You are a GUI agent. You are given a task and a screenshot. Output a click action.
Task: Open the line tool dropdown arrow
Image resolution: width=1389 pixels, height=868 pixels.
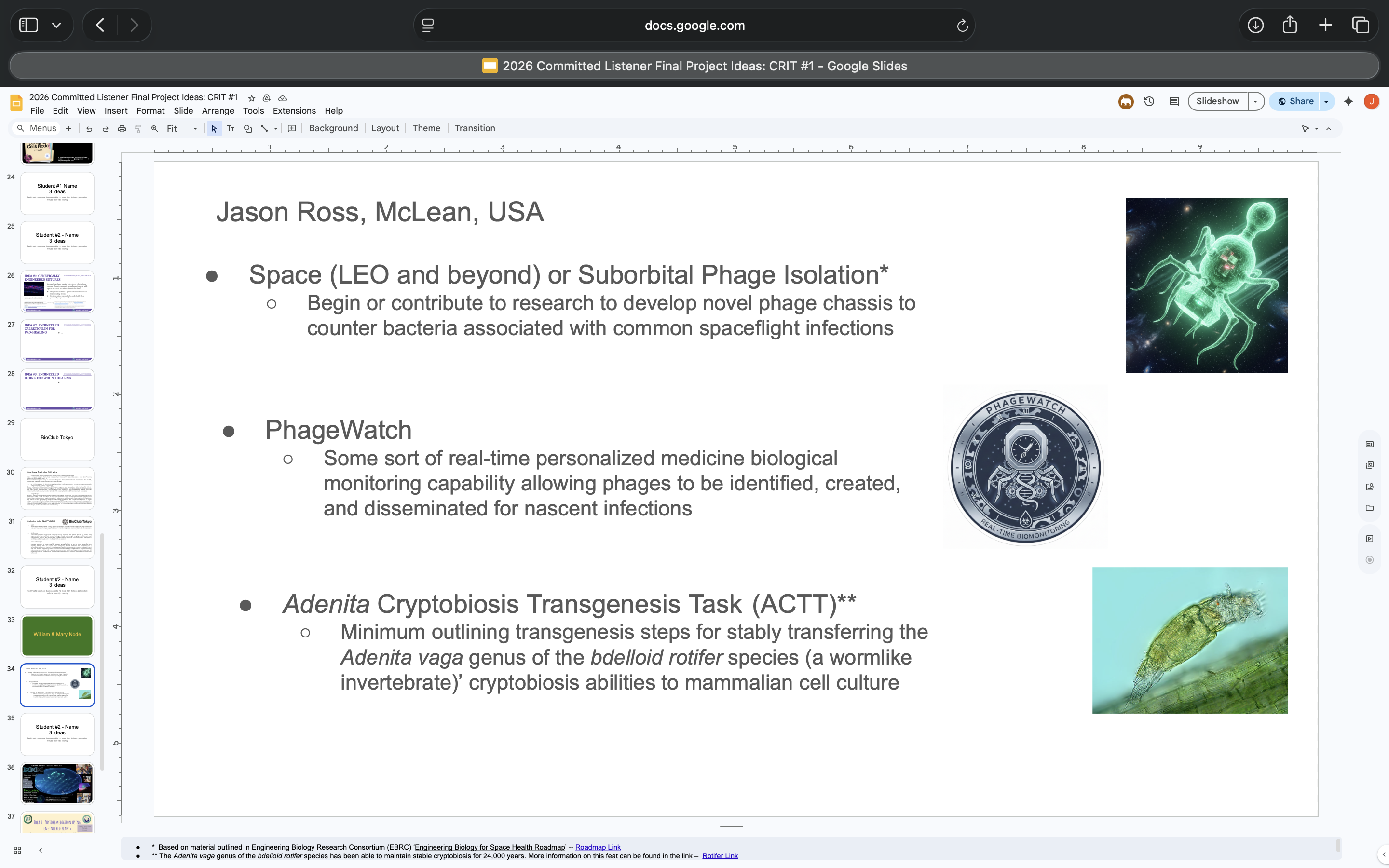pyautogui.click(x=276, y=129)
